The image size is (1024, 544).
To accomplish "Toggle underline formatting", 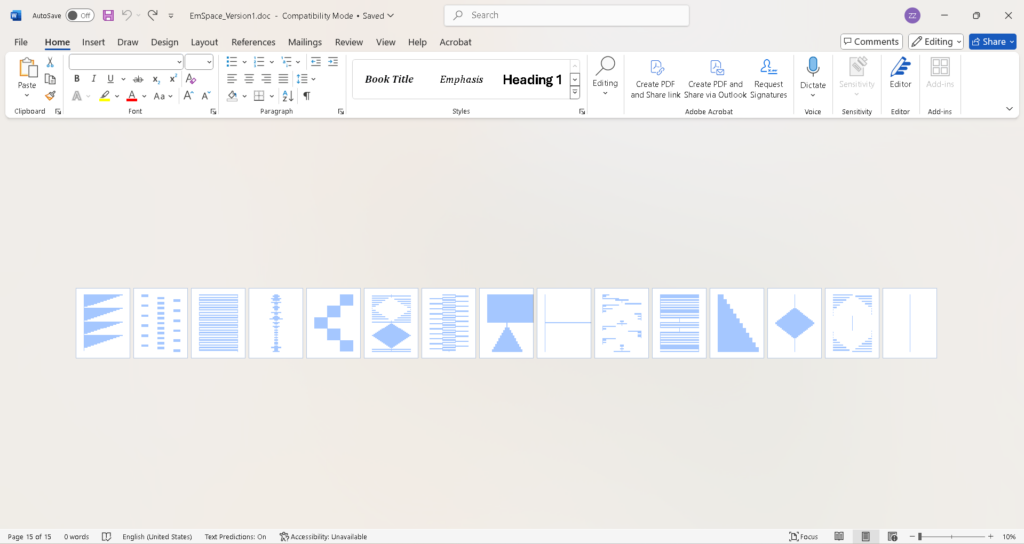I will coord(110,79).
